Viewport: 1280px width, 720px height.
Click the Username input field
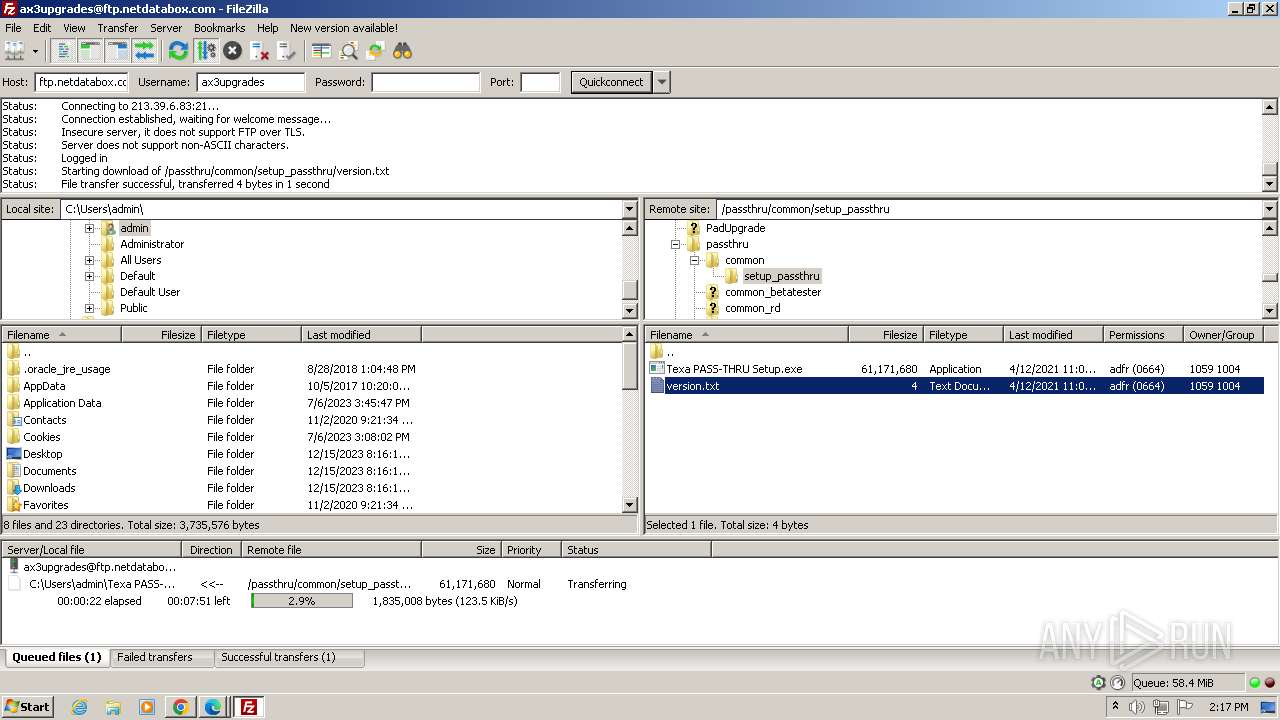click(250, 82)
